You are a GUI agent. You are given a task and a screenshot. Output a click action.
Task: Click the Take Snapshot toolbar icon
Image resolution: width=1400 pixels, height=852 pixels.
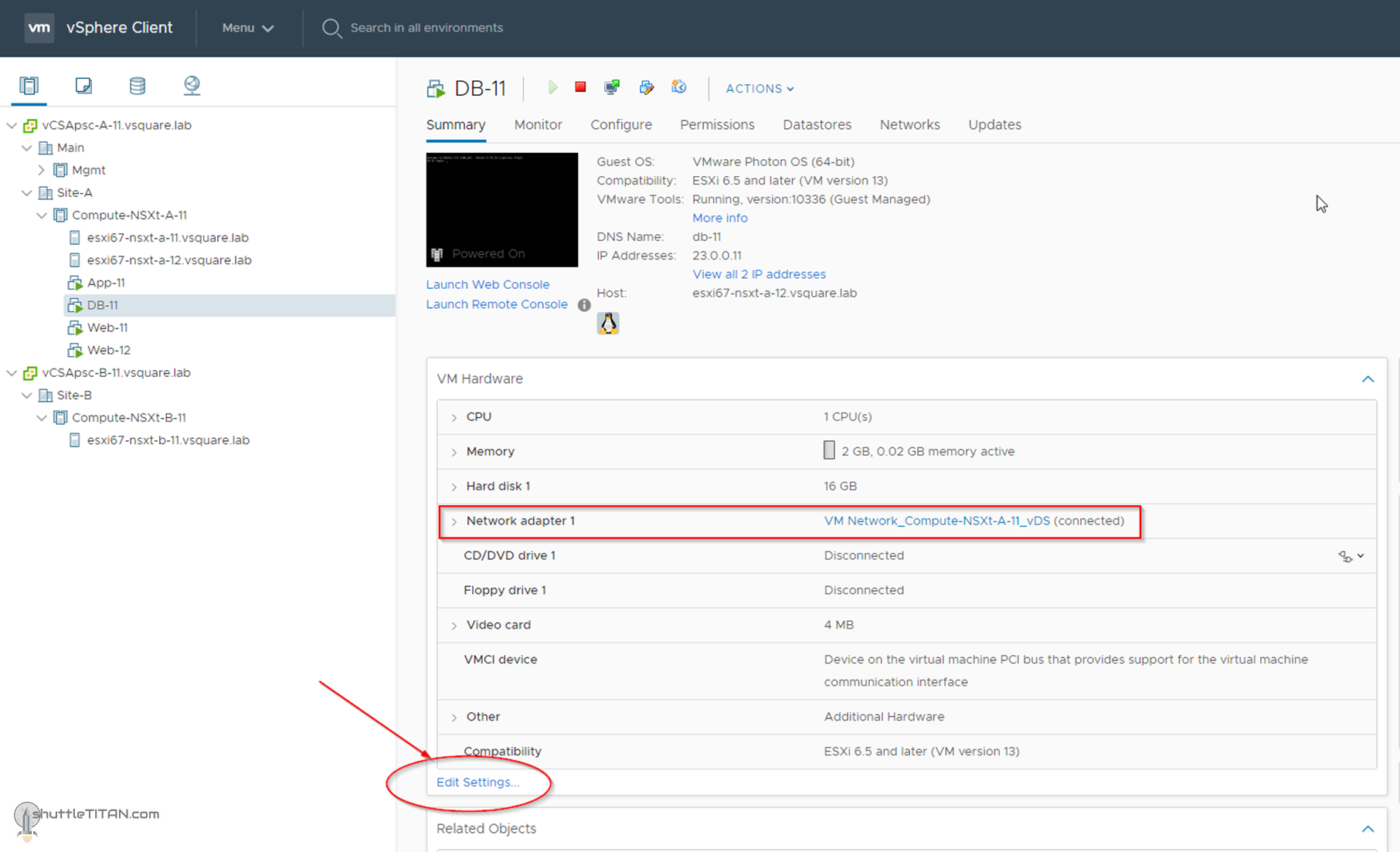coord(679,88)
